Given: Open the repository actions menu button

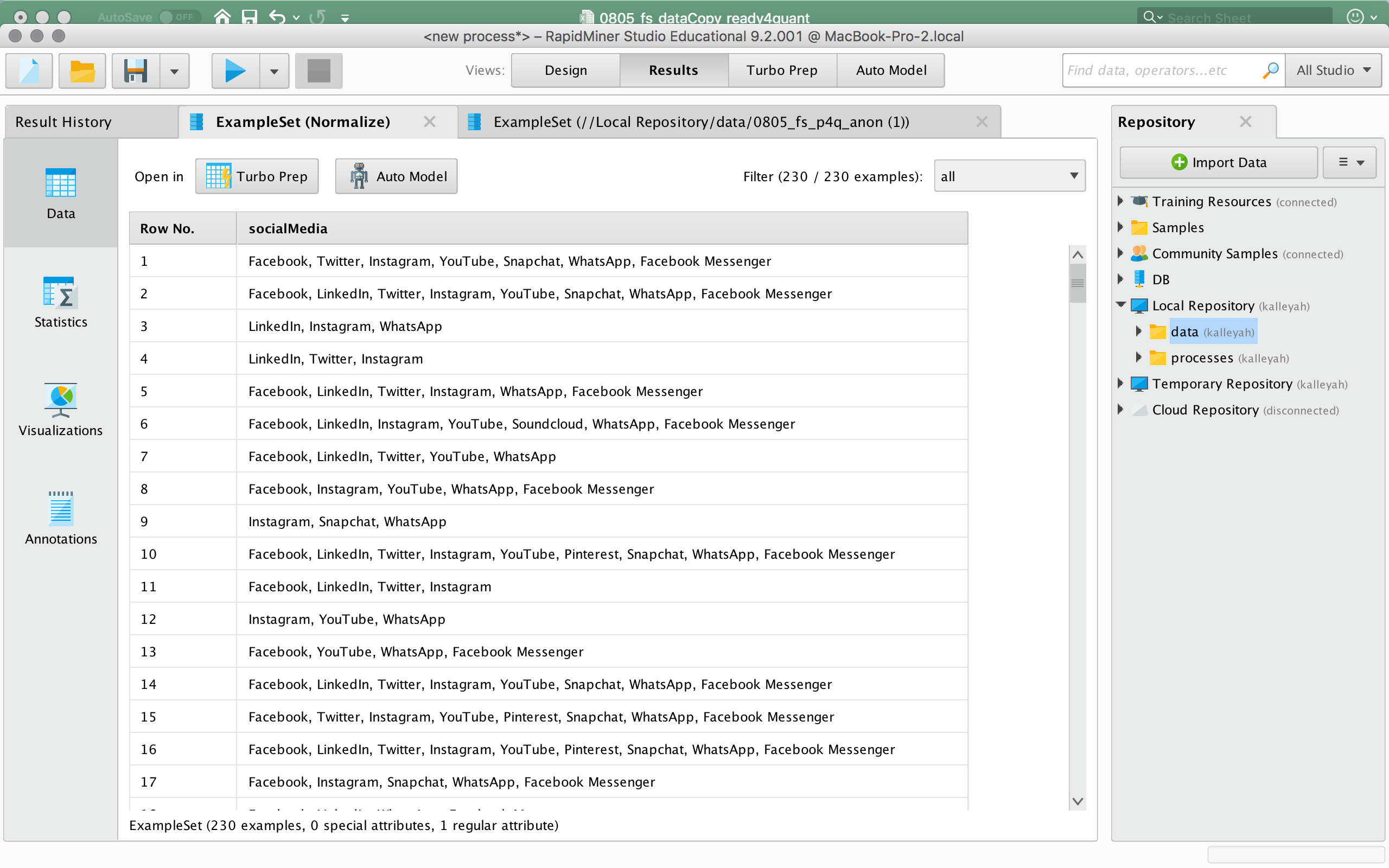Looking at the screenshot, I should coord(1349,162).
